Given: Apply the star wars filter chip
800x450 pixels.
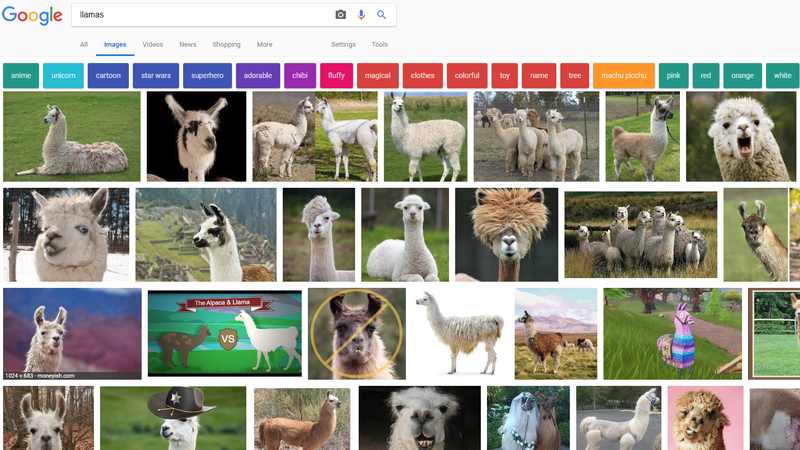Looking at the screenshot, I should click(x=156, y=76).
